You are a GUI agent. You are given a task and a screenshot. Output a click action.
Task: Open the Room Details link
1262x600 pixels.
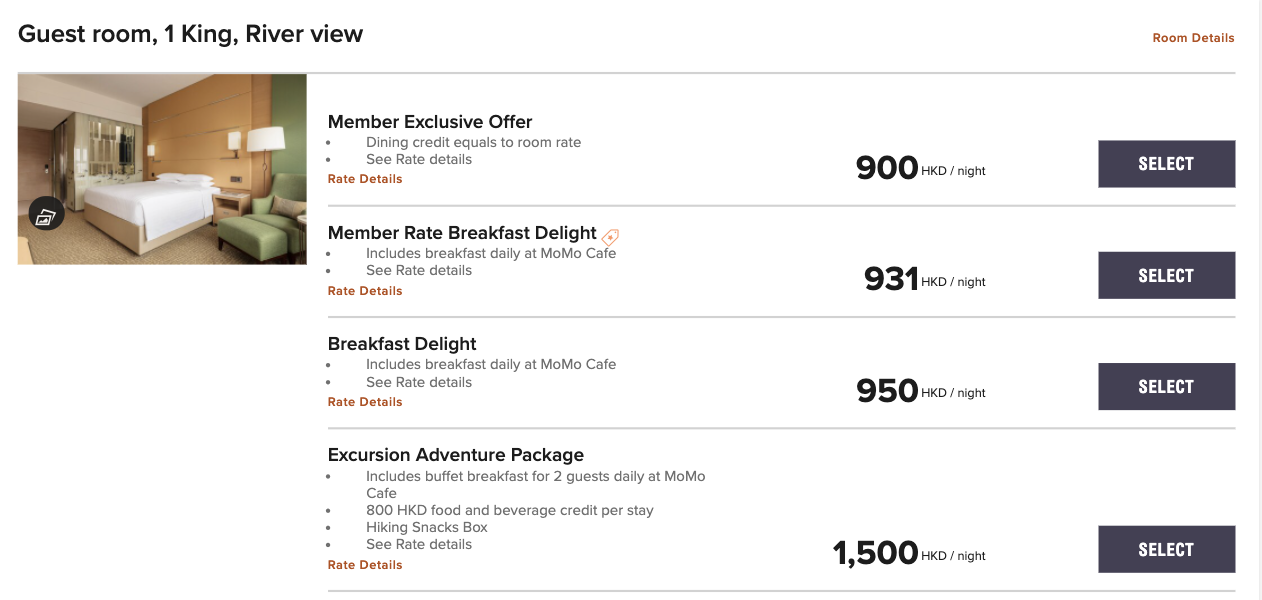(1193, 38)
